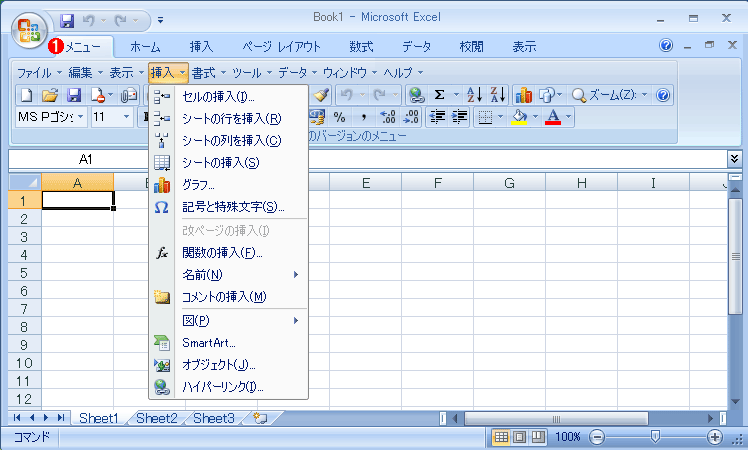Choose シートの列を挿入(C)
748x450 pixels.
[x=229, y=140]
